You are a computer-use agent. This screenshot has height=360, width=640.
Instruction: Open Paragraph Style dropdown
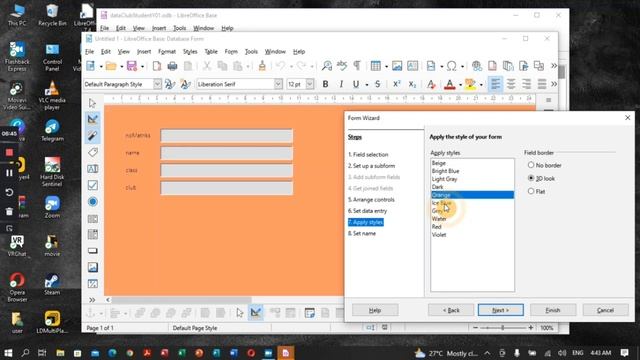pyautogui.click(x=157, y=84)
